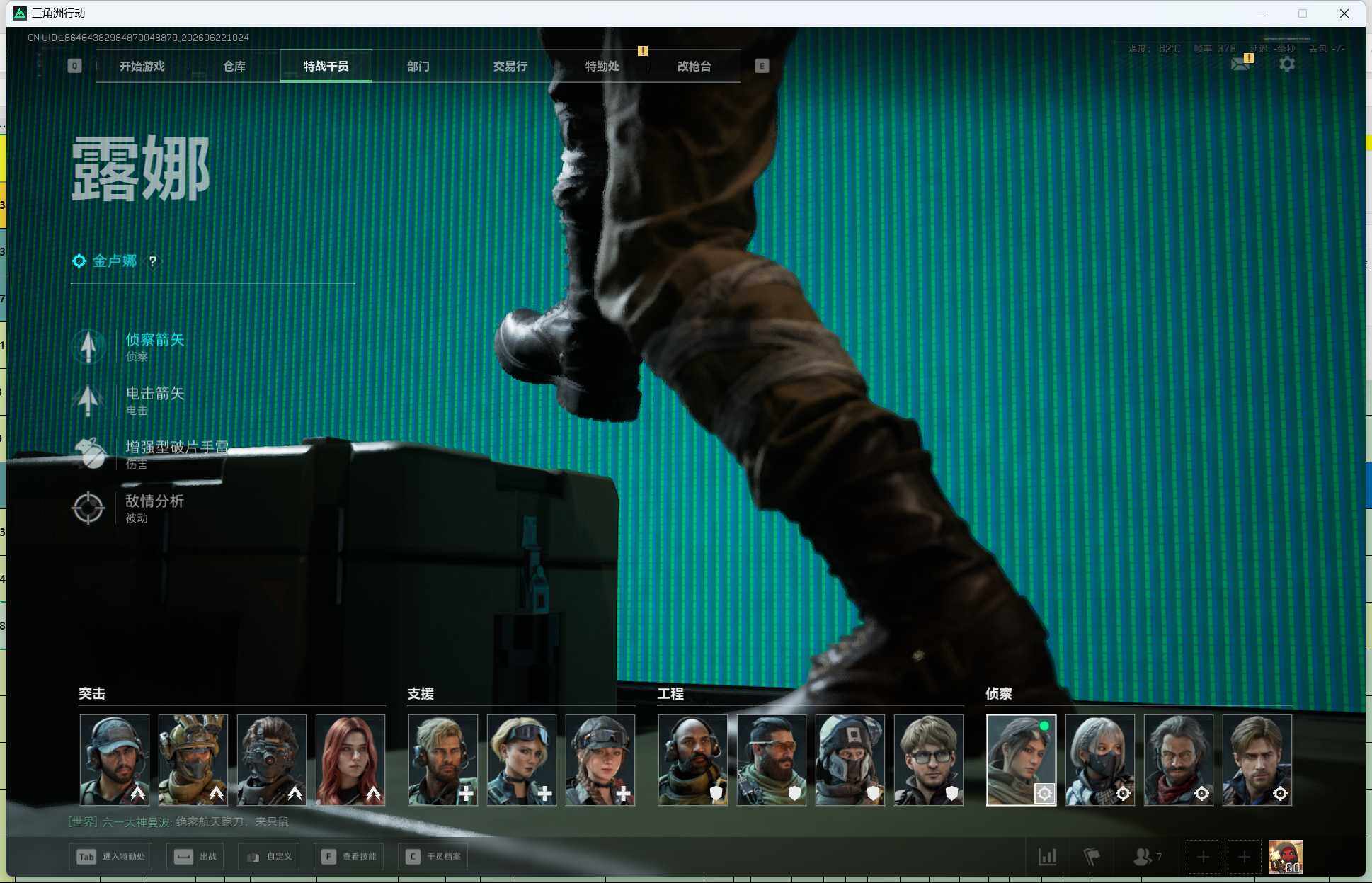The height and width of the screenshot is (883, 1372).
Task: Select the 侦察箭矢 skill icon
Action: [x=88, y=346]
